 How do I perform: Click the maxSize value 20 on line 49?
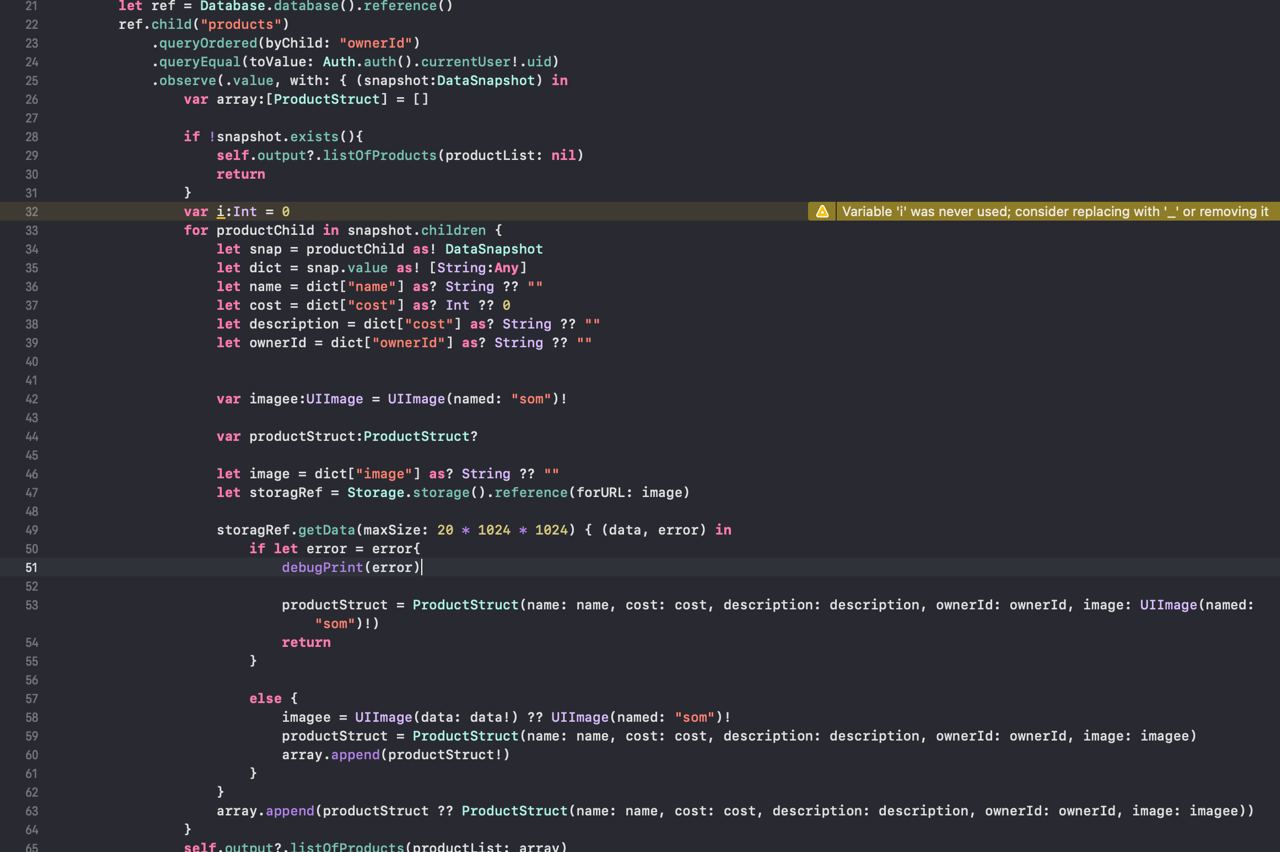[x=445, y=530]
